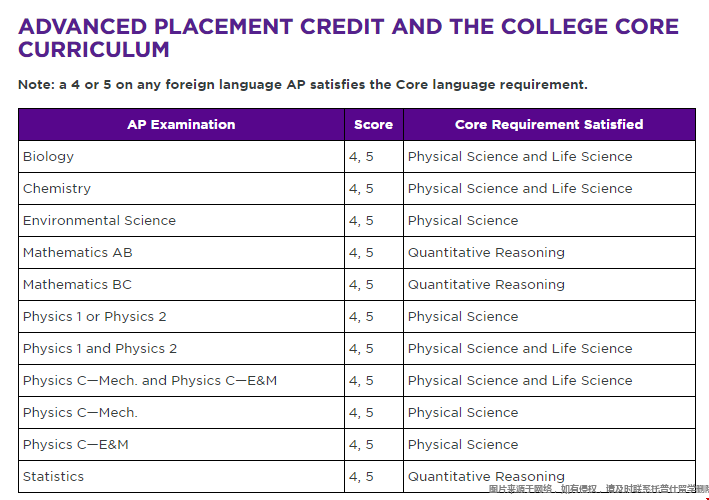Click the standalone Physics C—E&M cell
The width and height of the screenshot is (709, 500).
pos(76,445)
